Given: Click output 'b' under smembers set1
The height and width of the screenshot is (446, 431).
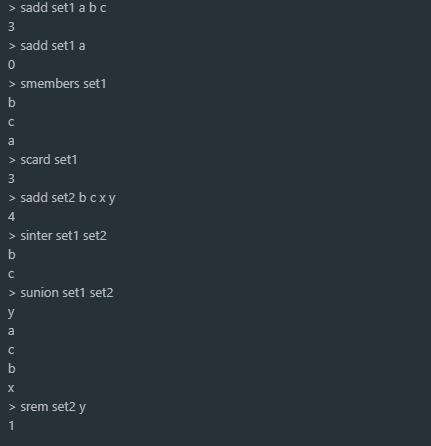Looking at the screenshot, I should coord(12,103).
